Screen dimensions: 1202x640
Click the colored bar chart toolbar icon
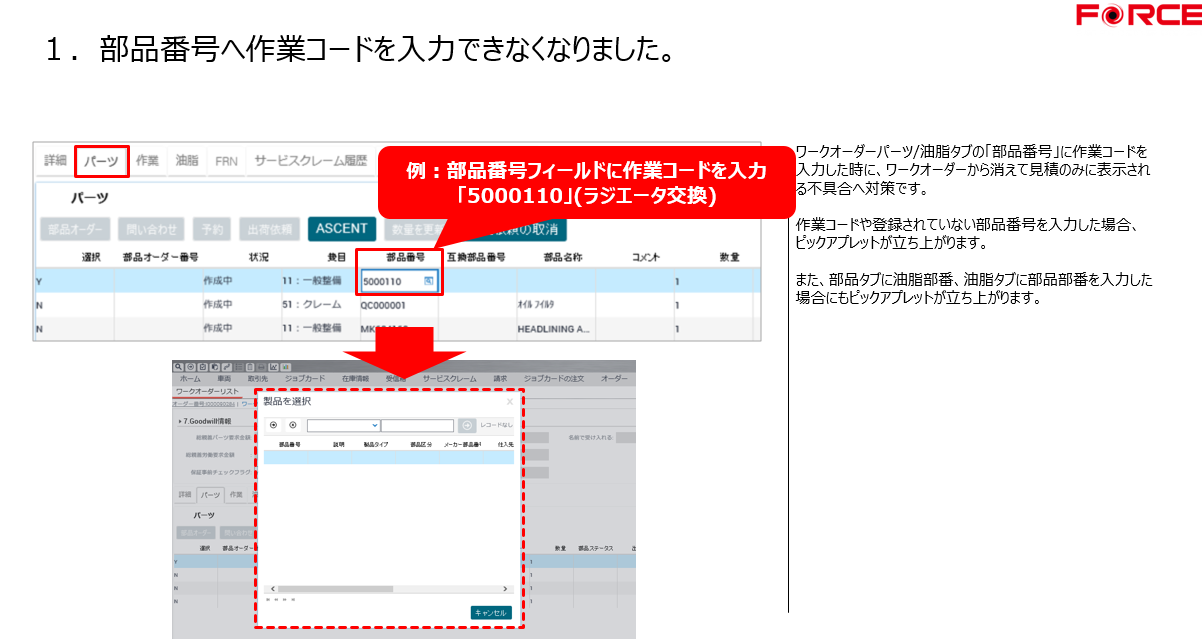point(285,367)
